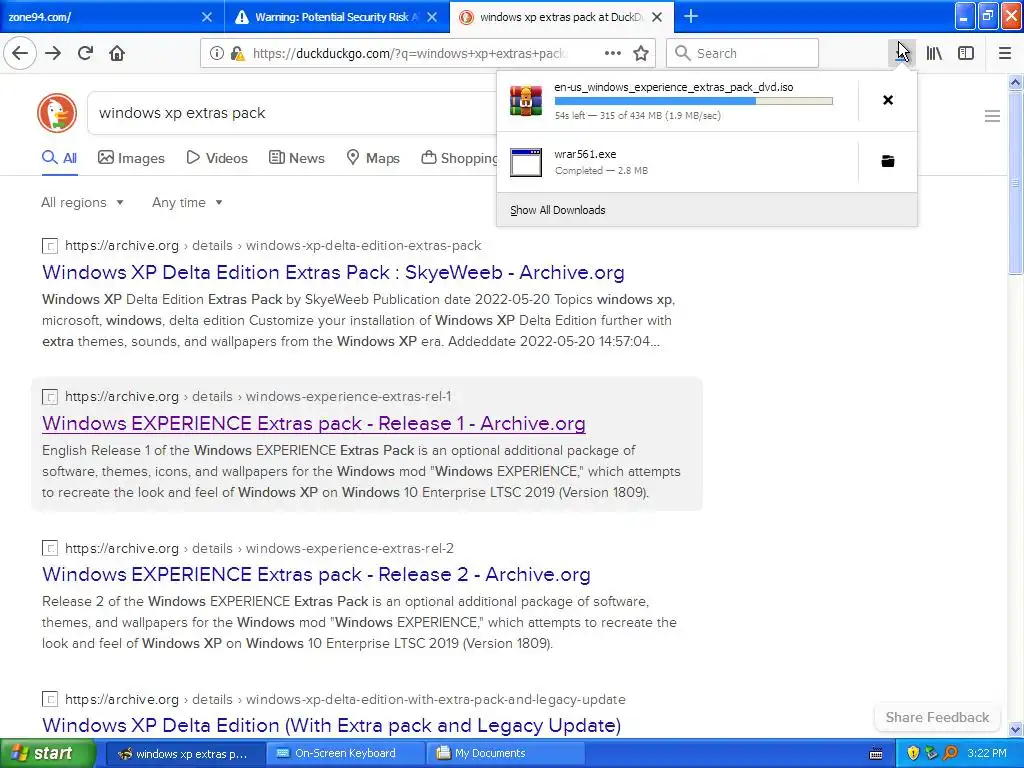
Task: Close the Security Risk warning tab
Action: [x=432, y=17]
